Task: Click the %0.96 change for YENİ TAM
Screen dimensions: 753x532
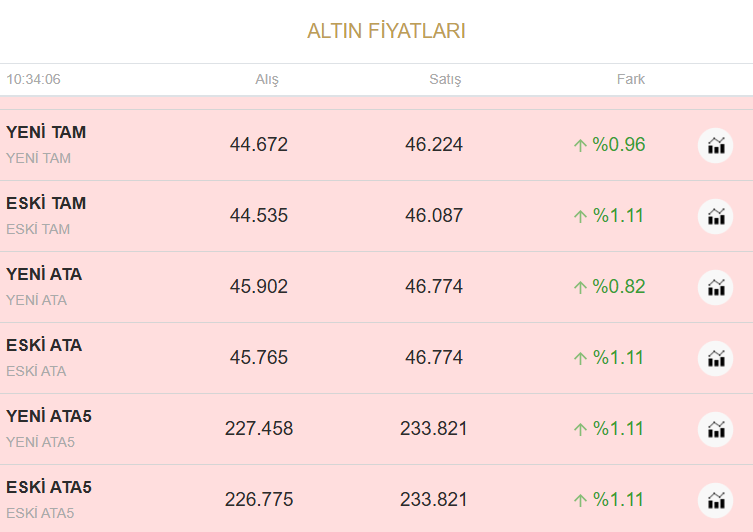Action: coord(619,145)
